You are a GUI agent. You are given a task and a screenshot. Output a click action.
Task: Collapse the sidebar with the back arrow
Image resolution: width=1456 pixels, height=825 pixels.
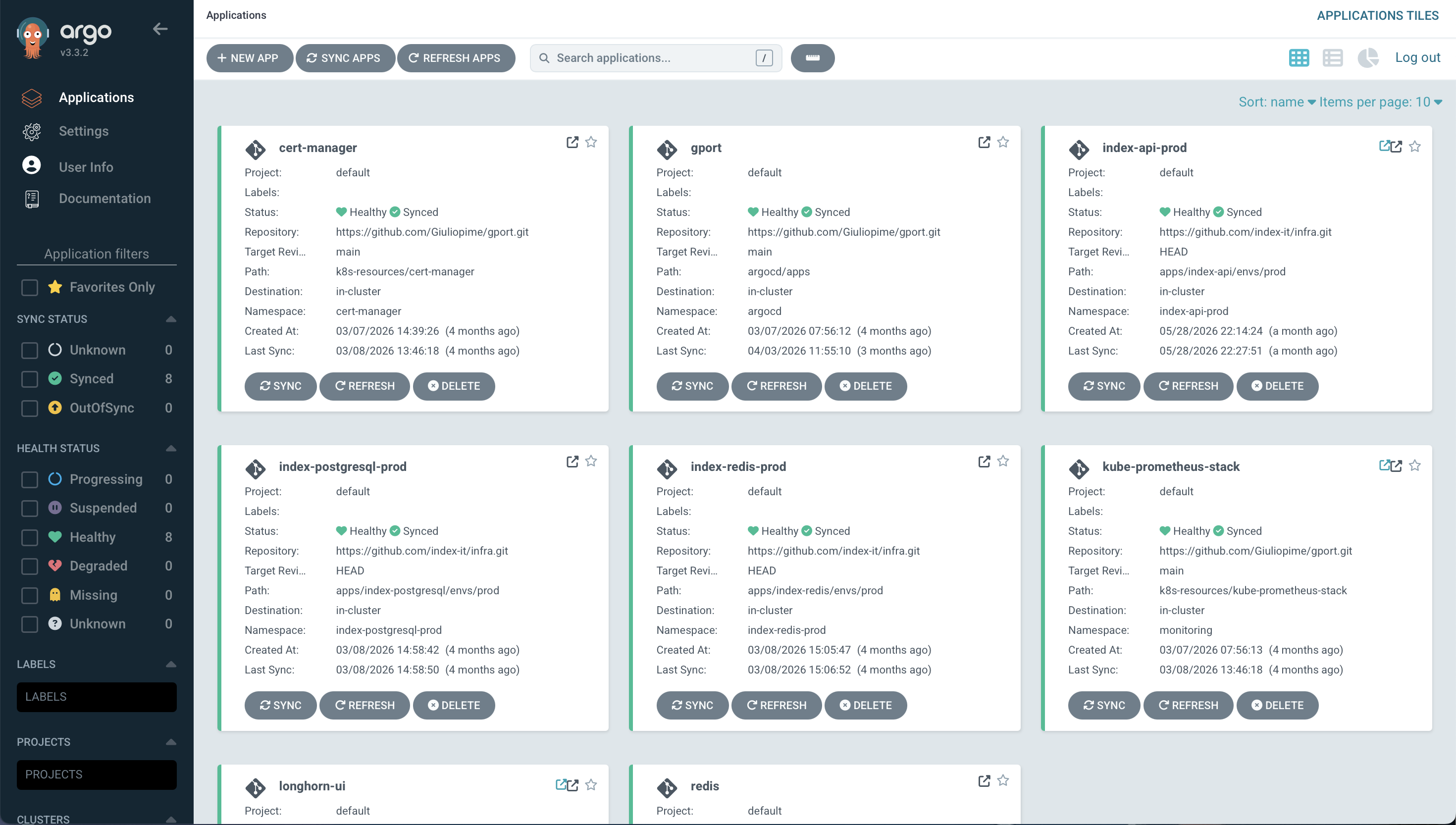tap(160, 29)
